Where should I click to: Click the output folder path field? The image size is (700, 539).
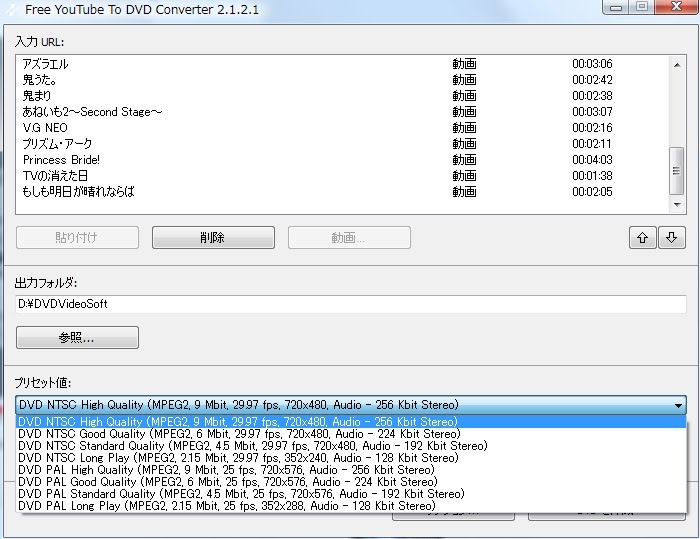click(351, 304)
